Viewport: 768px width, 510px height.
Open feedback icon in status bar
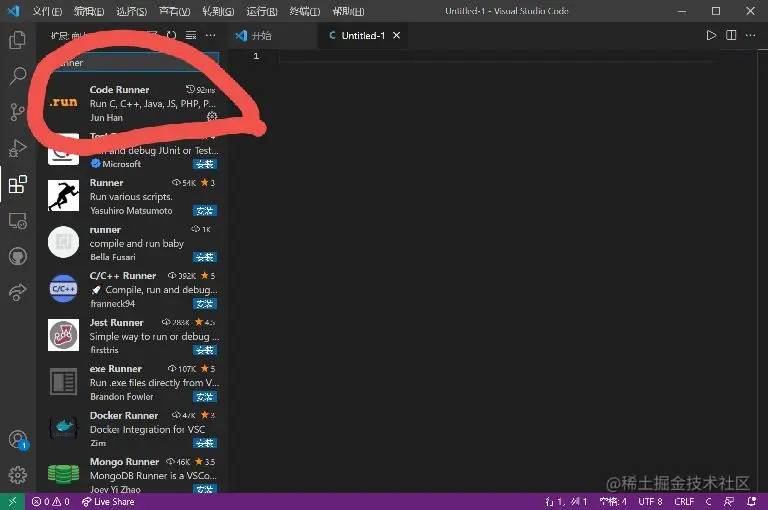tap(729, 502)
